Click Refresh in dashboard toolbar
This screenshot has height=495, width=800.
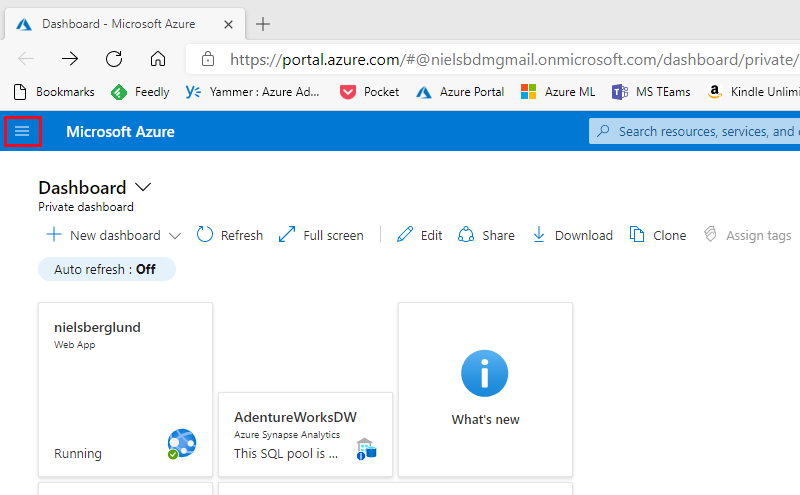(x=230, y=235)
